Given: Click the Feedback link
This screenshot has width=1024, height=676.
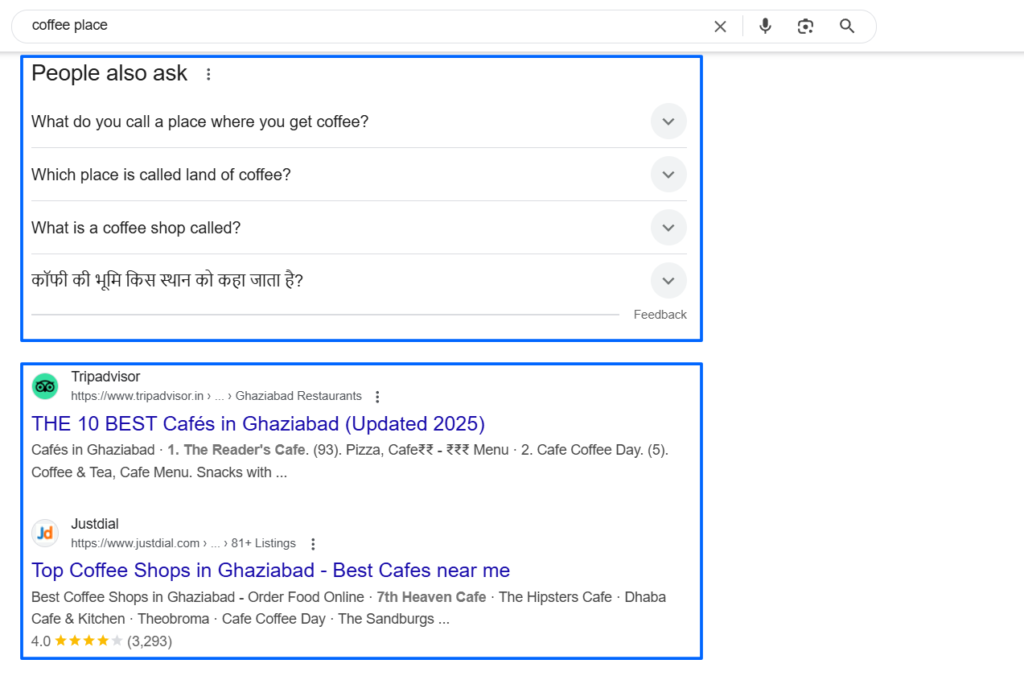Looking at the screenshot, I should pos(660,315).
